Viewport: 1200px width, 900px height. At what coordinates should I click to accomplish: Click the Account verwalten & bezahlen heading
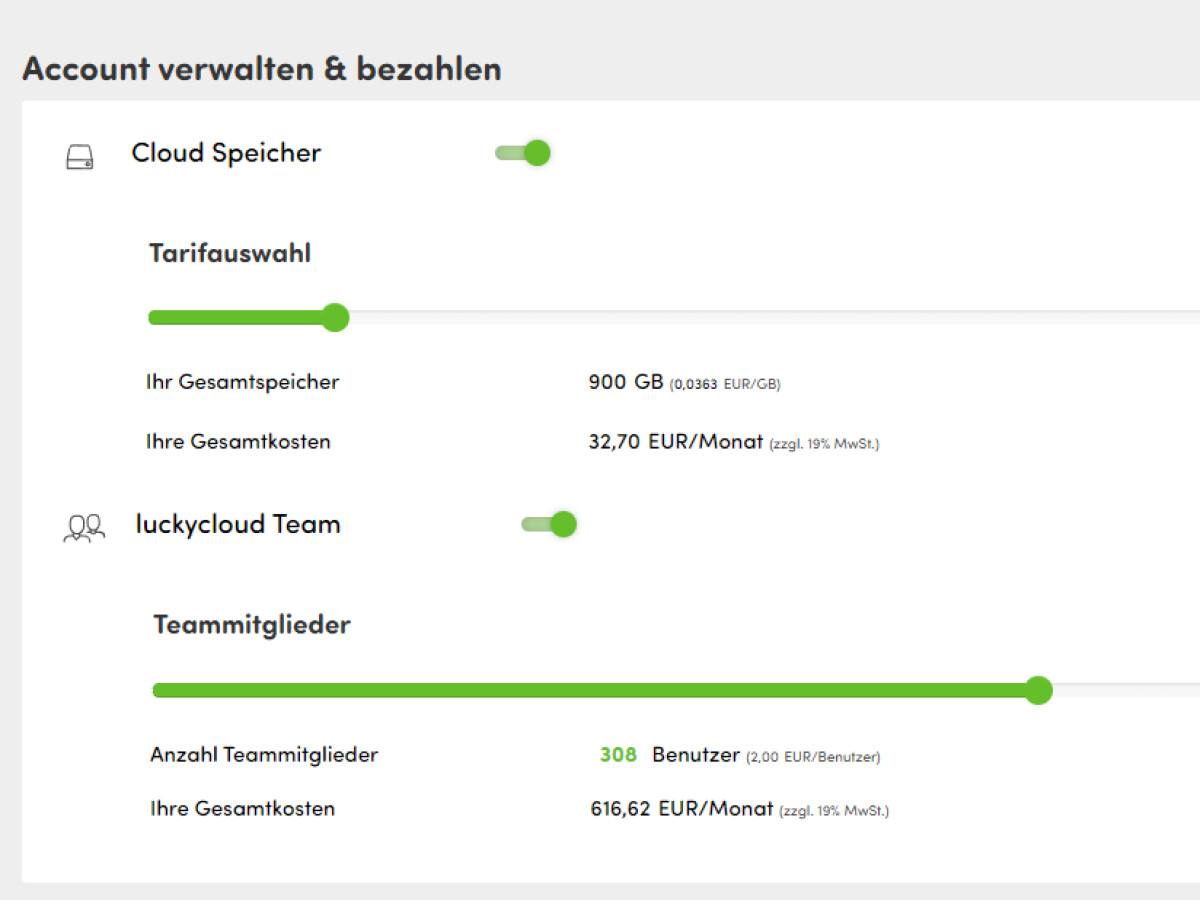point(262,69)
